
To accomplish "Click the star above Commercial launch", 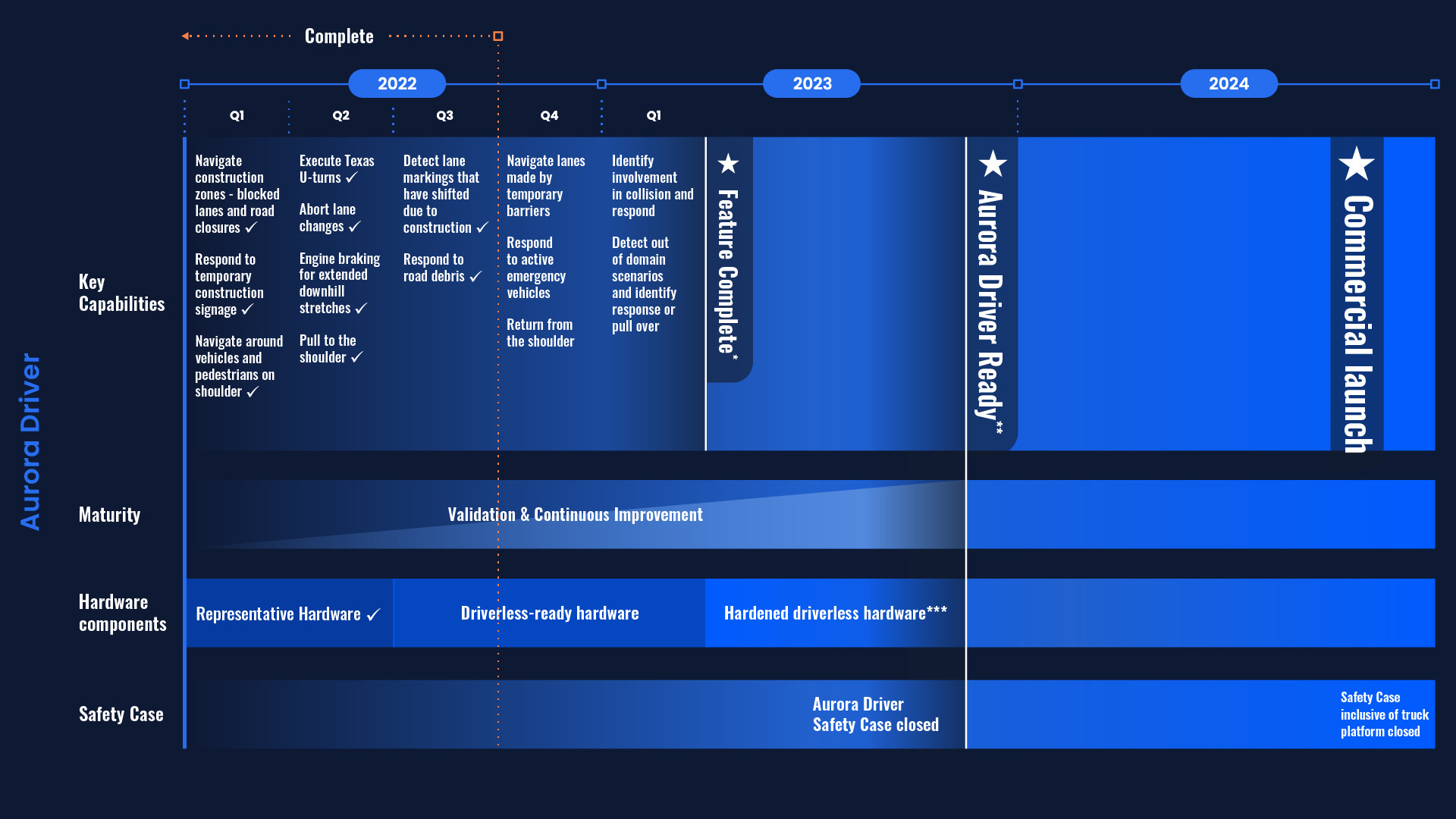I will point(1357,163).
